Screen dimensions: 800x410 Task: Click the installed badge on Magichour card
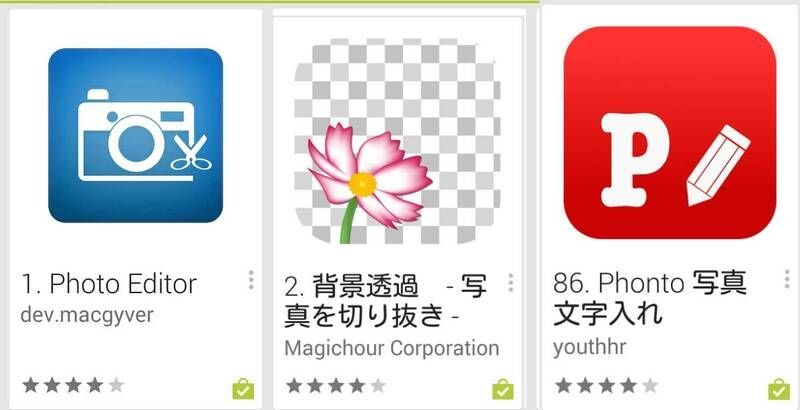pos(503,389)
